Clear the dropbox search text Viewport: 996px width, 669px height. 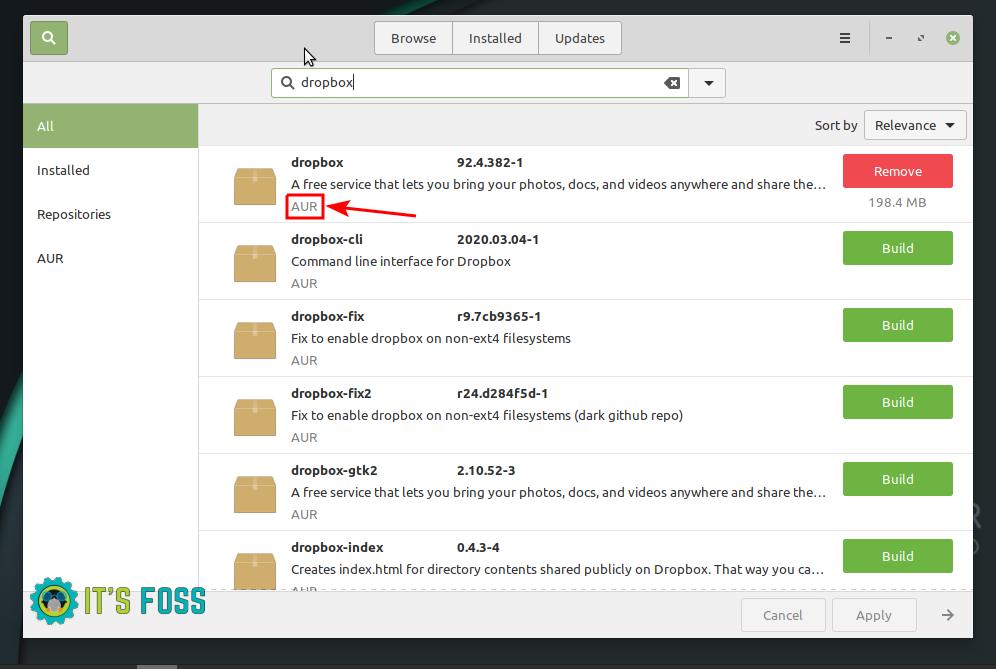673,83
